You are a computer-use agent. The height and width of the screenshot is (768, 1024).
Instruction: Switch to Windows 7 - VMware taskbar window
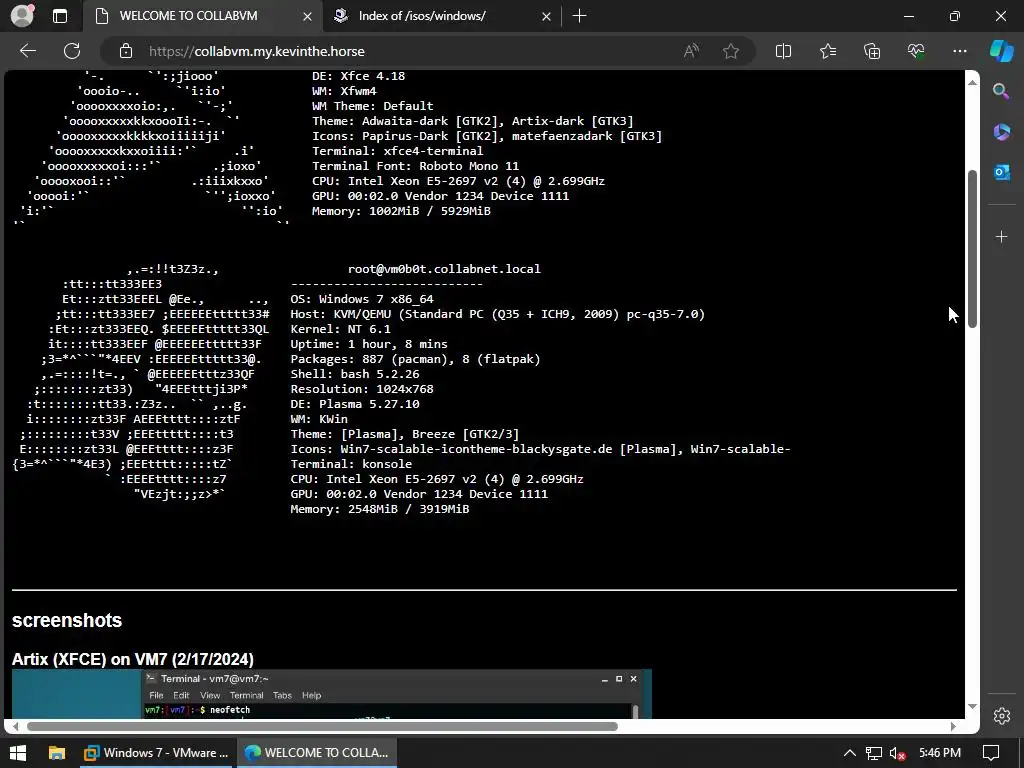[156, 753]
